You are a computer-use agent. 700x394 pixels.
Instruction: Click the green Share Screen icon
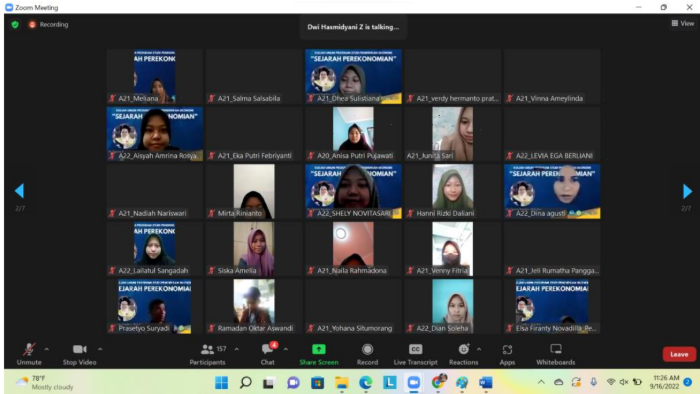(x=319, y=349)
